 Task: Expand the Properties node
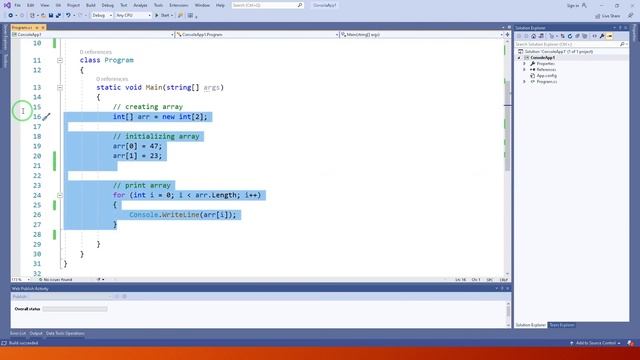click(524, 64)
